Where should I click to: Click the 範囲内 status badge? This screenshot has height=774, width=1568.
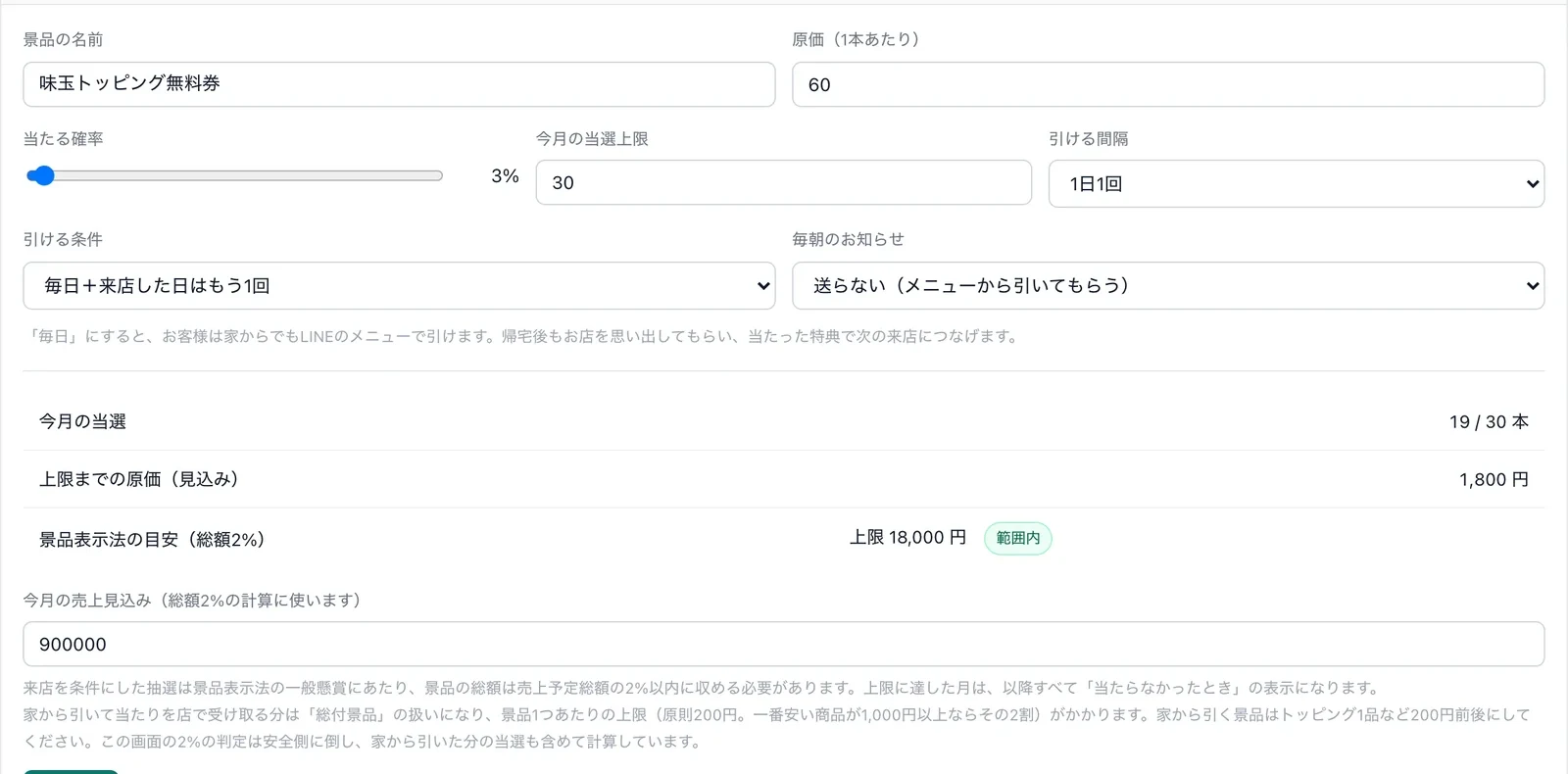pyautogui.click(x=1018, y=538)
